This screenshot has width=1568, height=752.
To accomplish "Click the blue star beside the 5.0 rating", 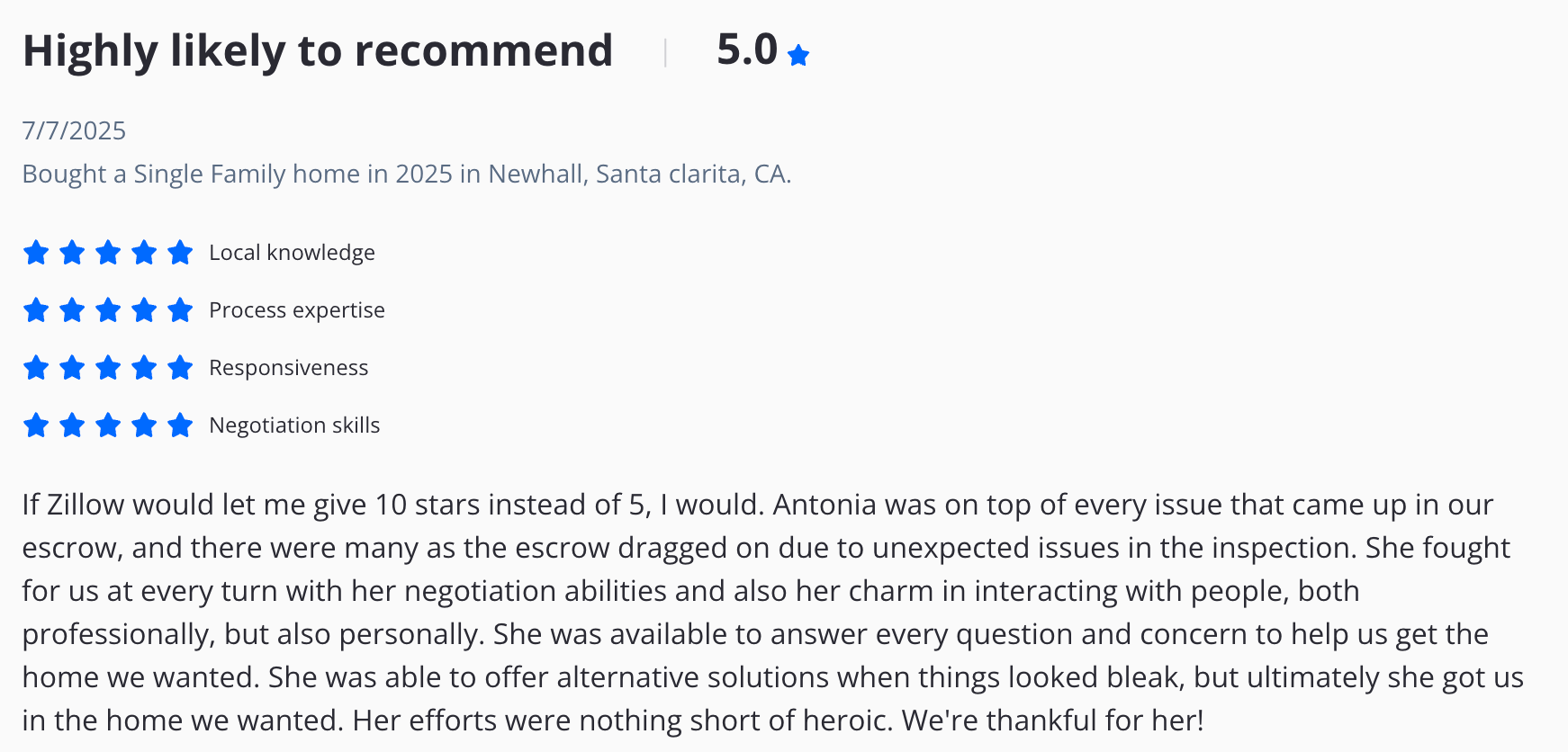I will click(x=798, y=56).
